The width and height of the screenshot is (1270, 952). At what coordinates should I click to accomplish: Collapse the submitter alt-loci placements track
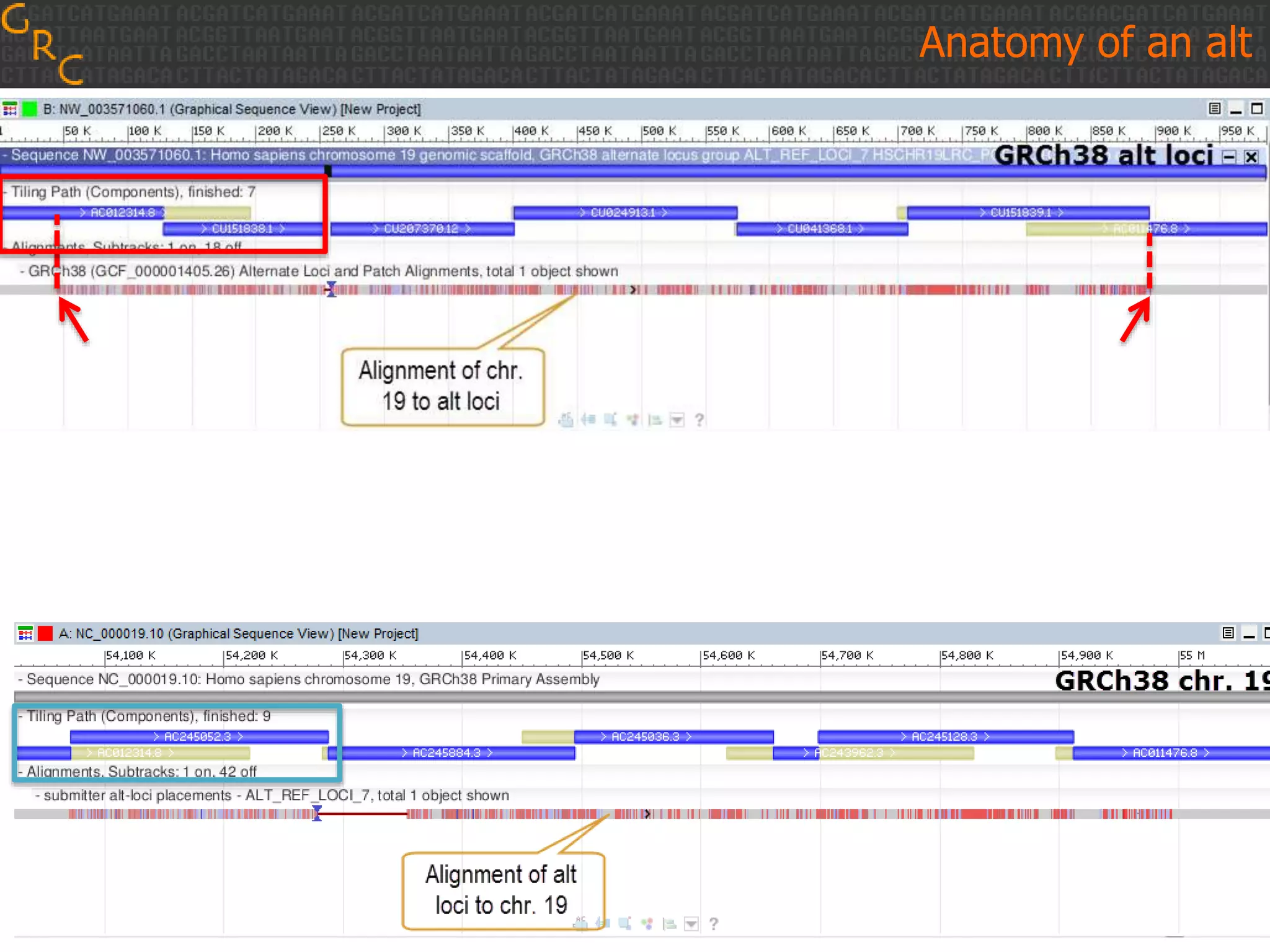(37, 796)
